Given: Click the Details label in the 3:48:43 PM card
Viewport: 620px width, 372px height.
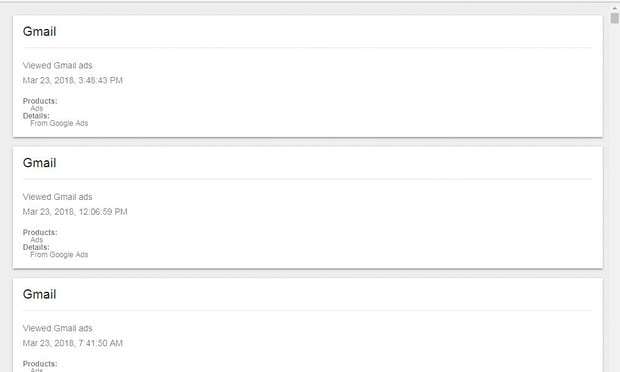Looking at the screenshot, I should pos(36,116).
